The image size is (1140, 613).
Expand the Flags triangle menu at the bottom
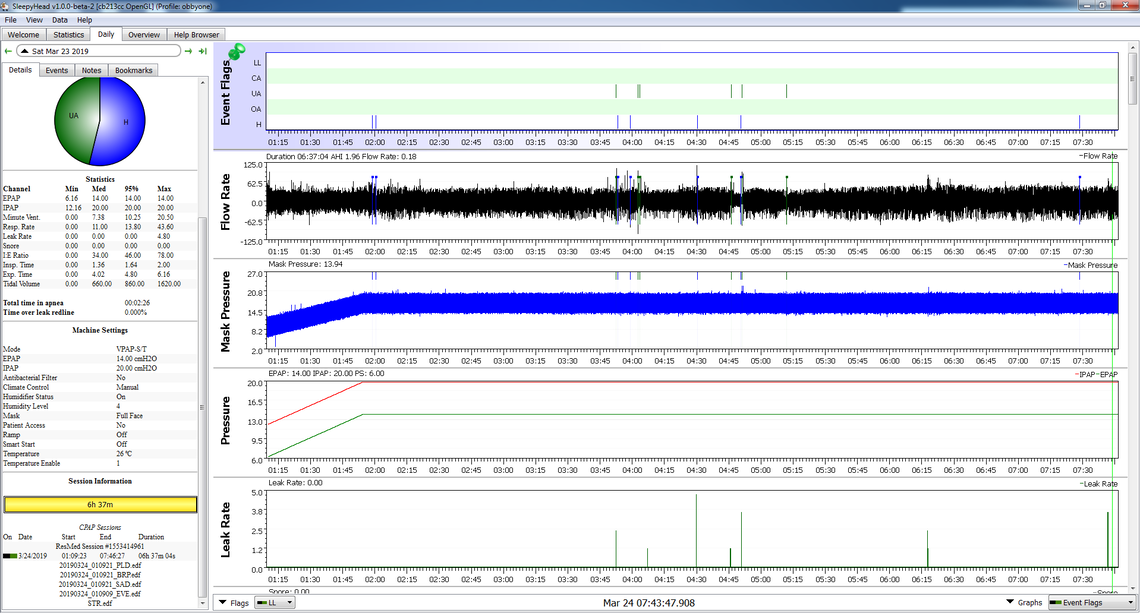pos(223,603)
